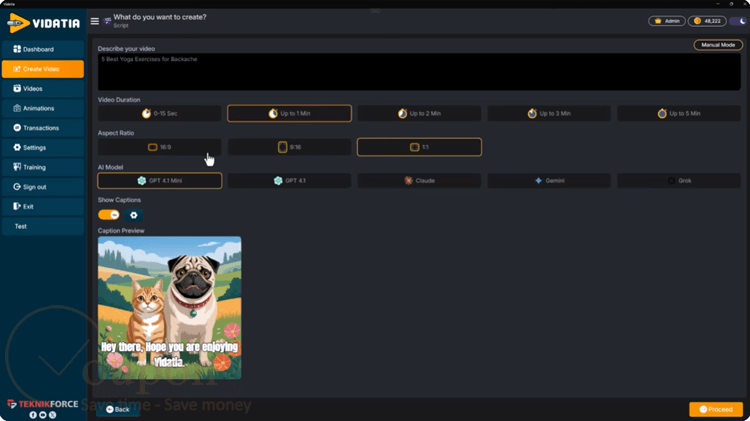This screenshot has width=750, height=421.
Task: Choose the 16:9 aspect ratio
Action: 160,147
